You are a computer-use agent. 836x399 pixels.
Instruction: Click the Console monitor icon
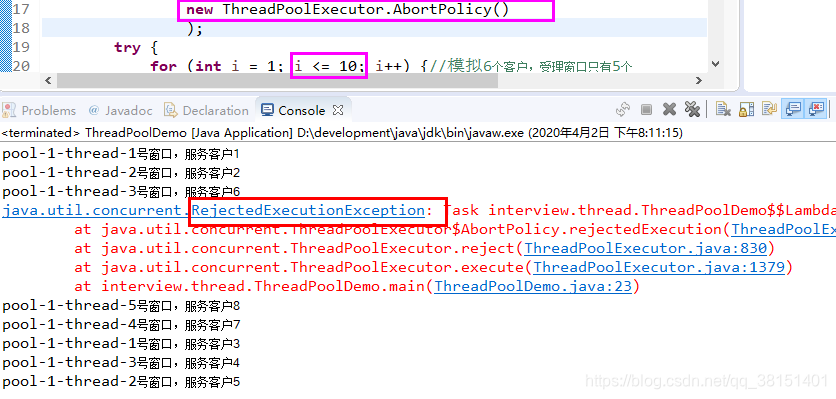[268, 110]
